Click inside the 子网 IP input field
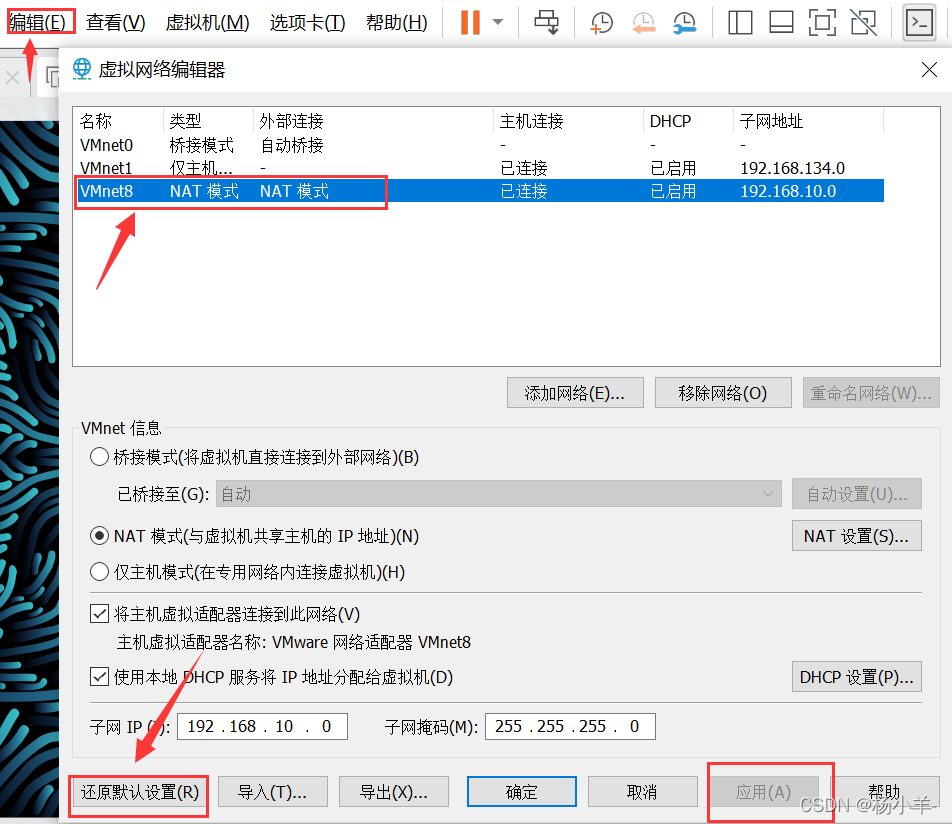 (262, 726)
